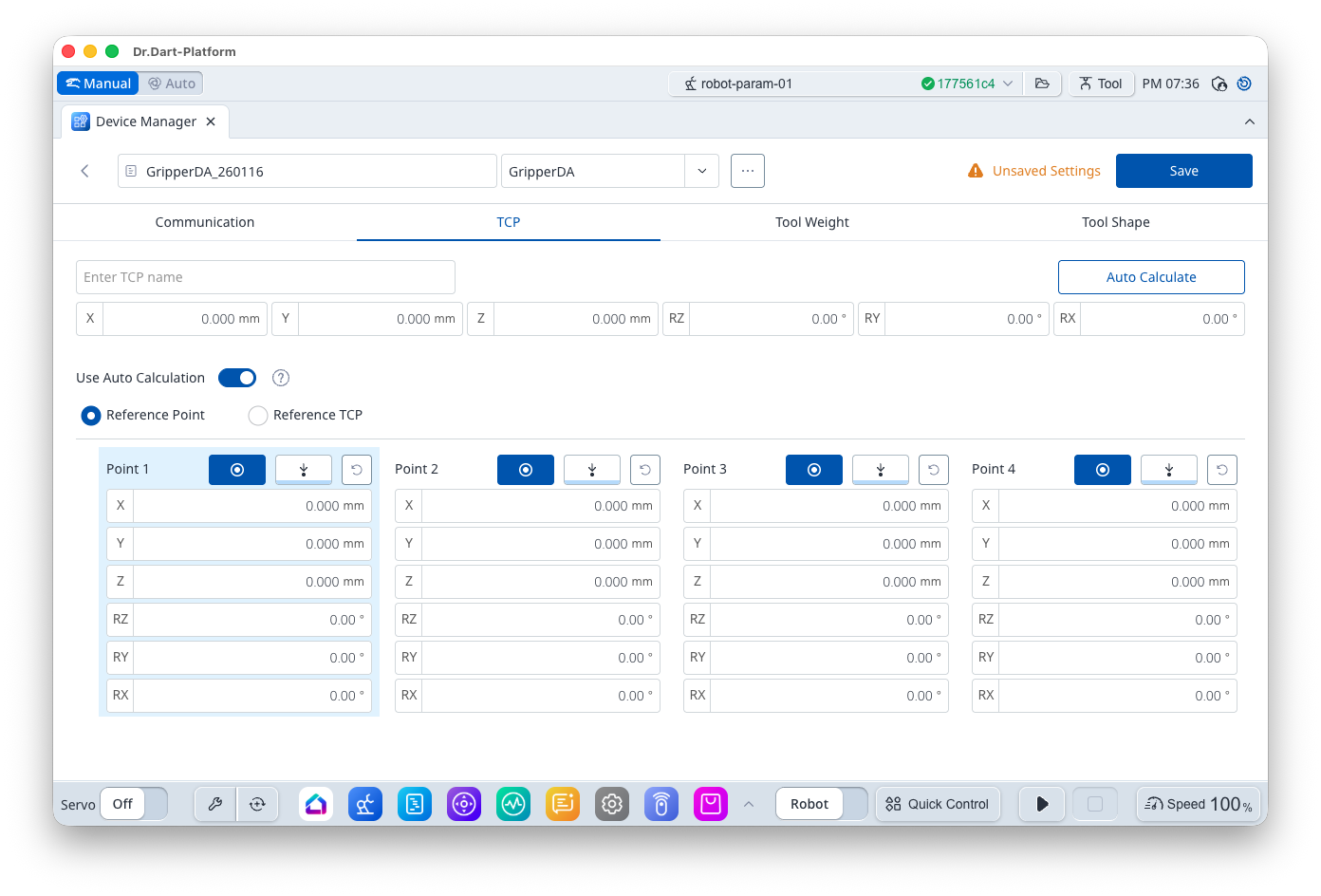Click the Unsaved Settings warning
Image resolution: width=1321 pixels, height=896 pixels.
click(1034, 171)
